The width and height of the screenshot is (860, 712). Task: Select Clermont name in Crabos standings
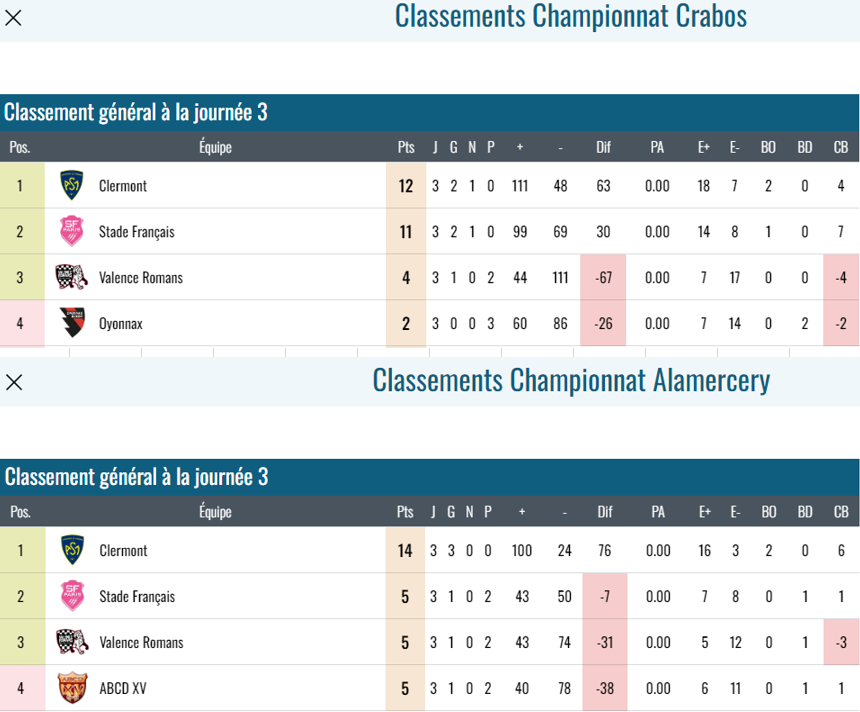click(123, 185)
